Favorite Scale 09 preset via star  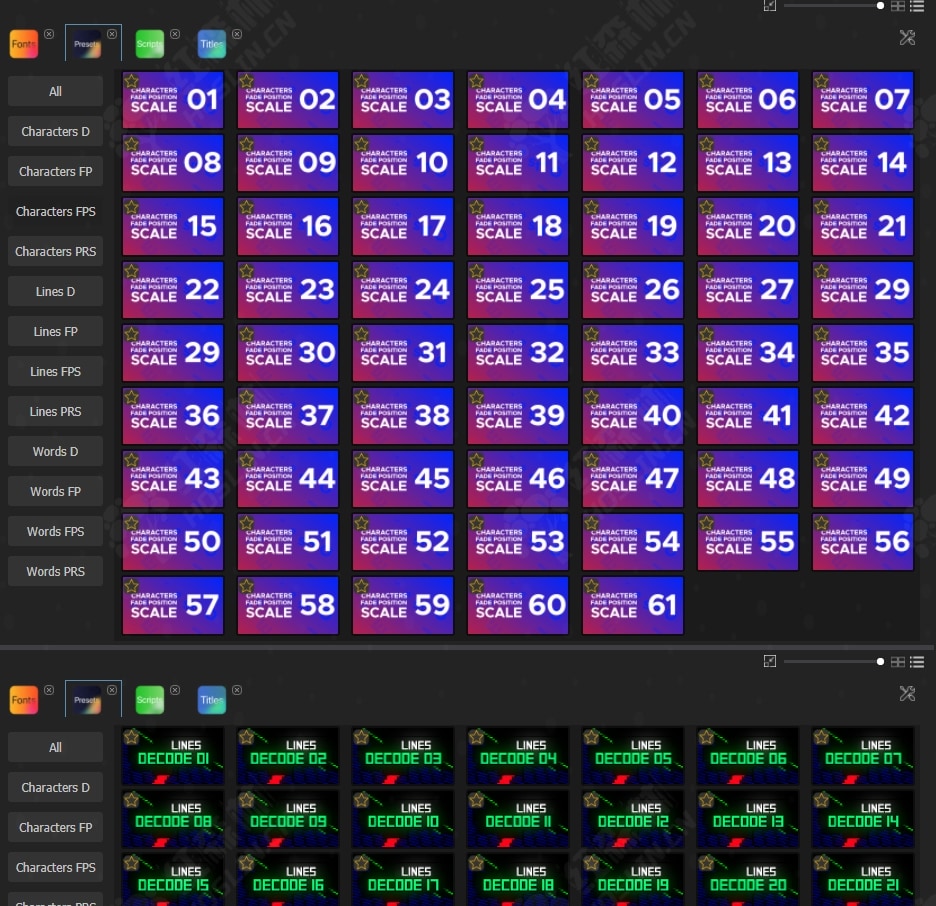tap(247, 144)
